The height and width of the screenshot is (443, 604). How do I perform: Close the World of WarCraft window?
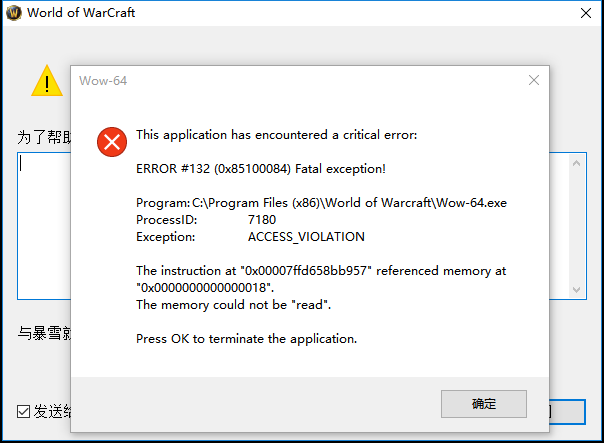coord(586,13)
